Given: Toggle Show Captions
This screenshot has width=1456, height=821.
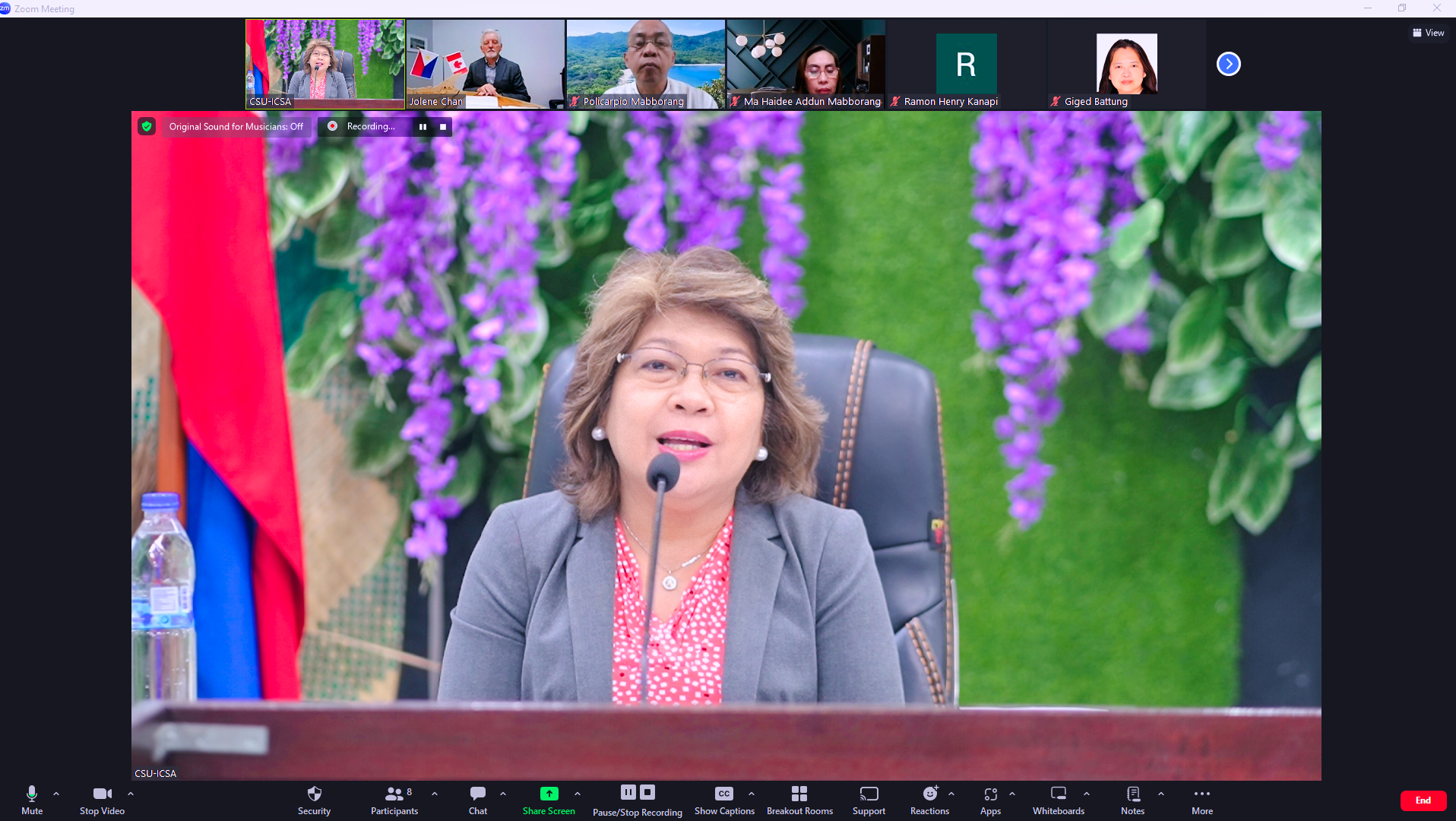Looking at the screenshot, I should click(x=724, y=800).
